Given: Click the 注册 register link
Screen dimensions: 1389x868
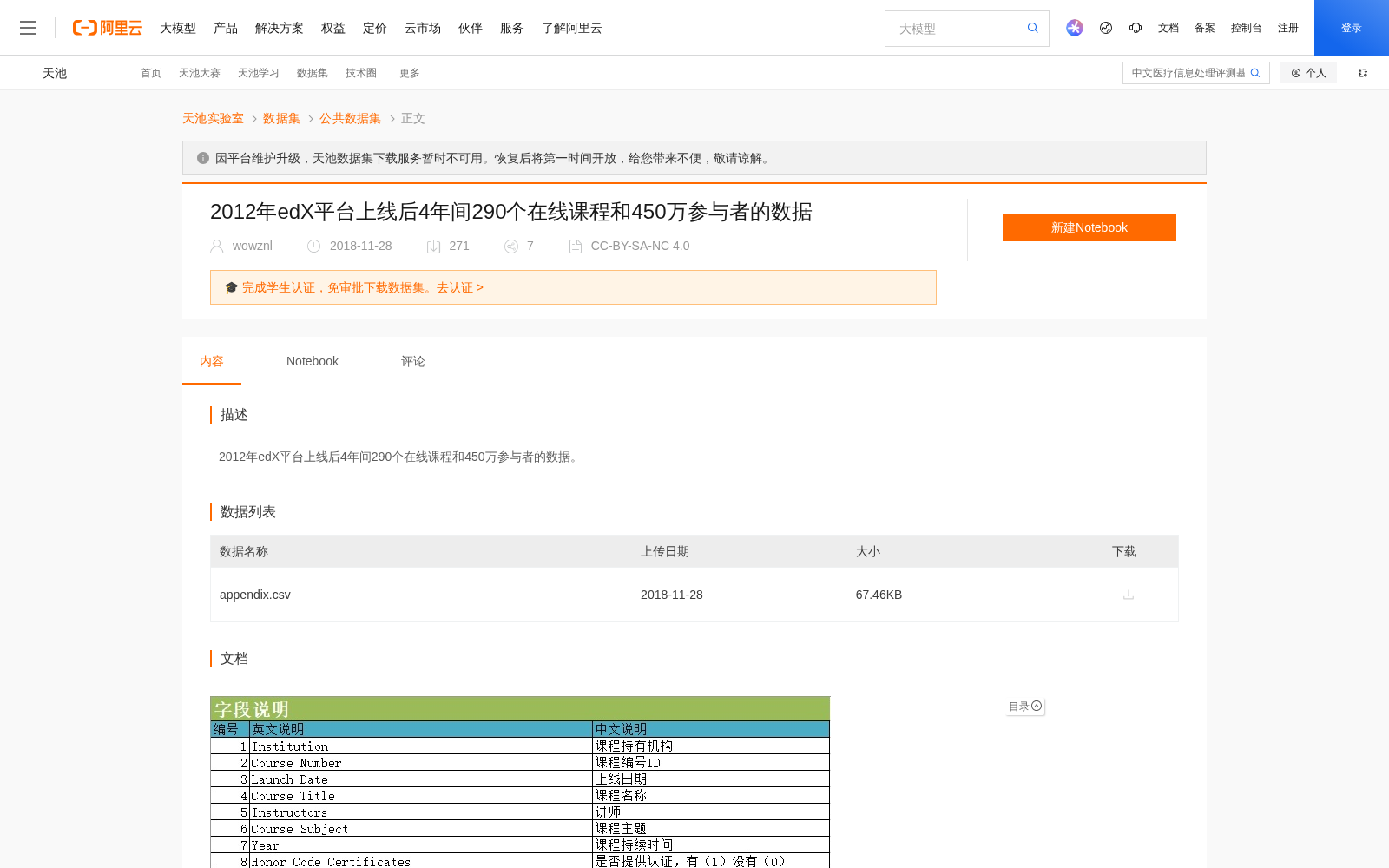Looking at the screenshot, I should tap(1288, 28).
